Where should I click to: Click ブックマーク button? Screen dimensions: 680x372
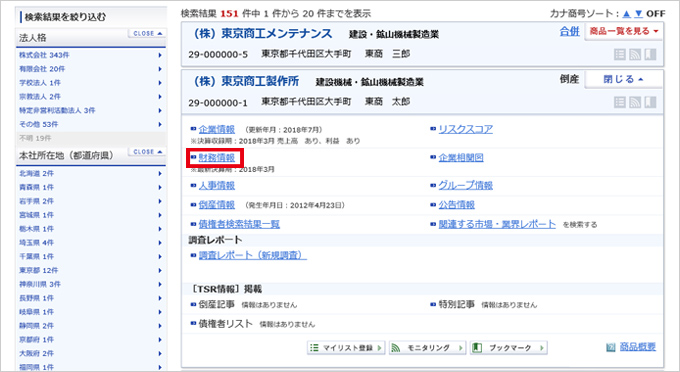[509, 348]
